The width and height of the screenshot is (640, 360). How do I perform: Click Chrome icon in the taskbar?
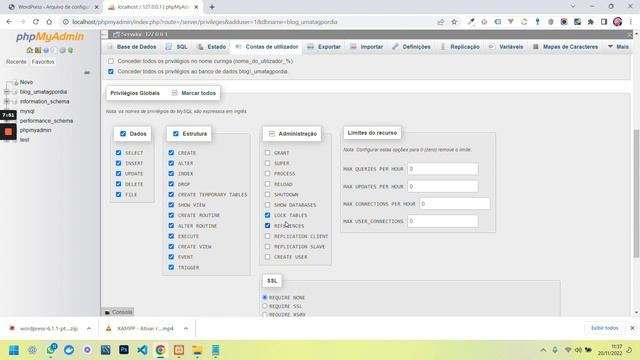(x=160, y=350)
